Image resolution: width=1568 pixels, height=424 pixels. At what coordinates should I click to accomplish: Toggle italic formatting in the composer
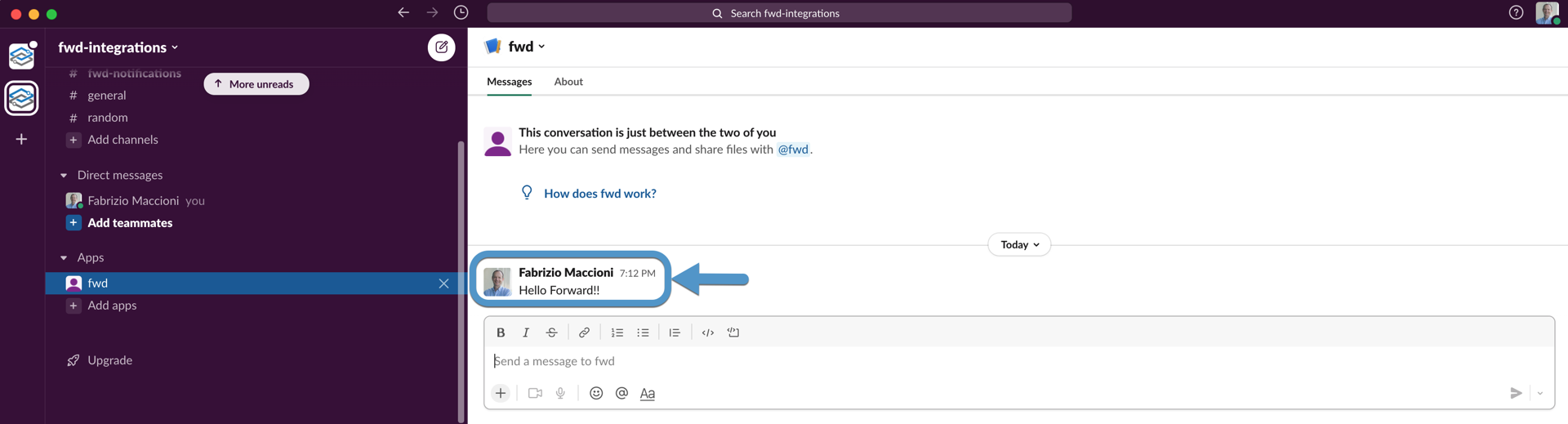(x=526, y=333)
